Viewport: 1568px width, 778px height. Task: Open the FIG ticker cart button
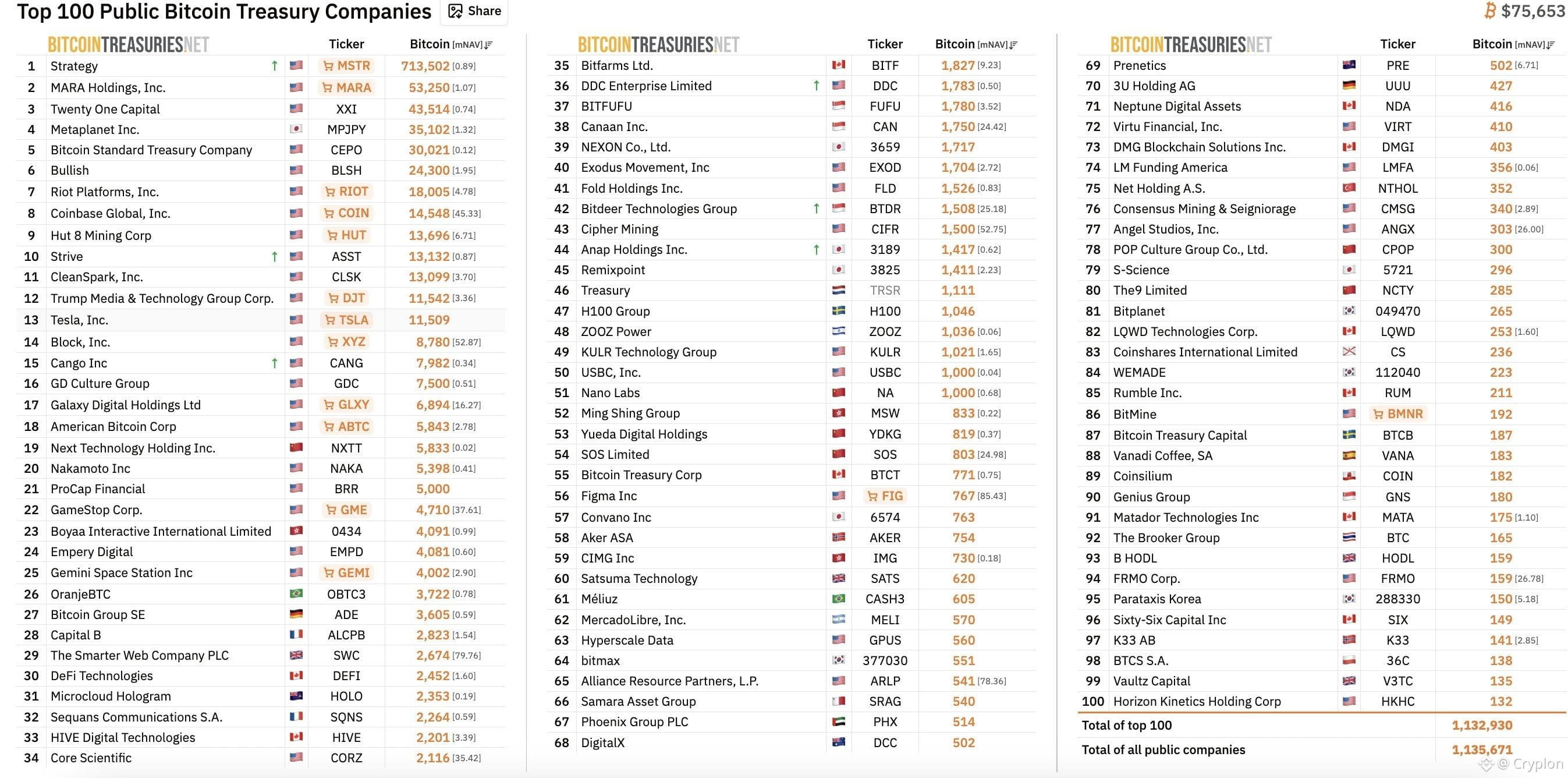(x=885, y=496)
